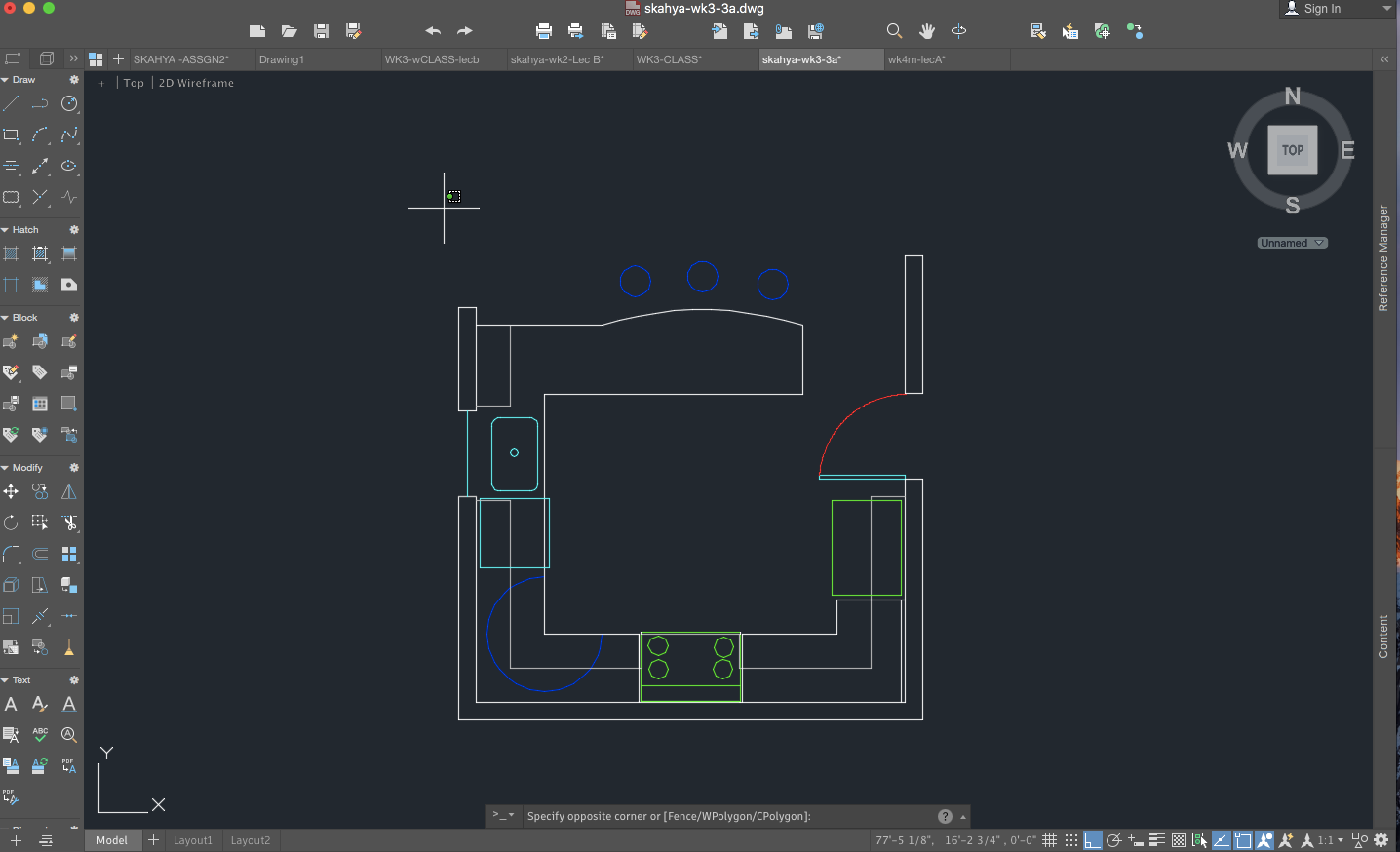Screen dimensions: 1400x852
Task: Select the Circle tool
Action: point(69,104)
